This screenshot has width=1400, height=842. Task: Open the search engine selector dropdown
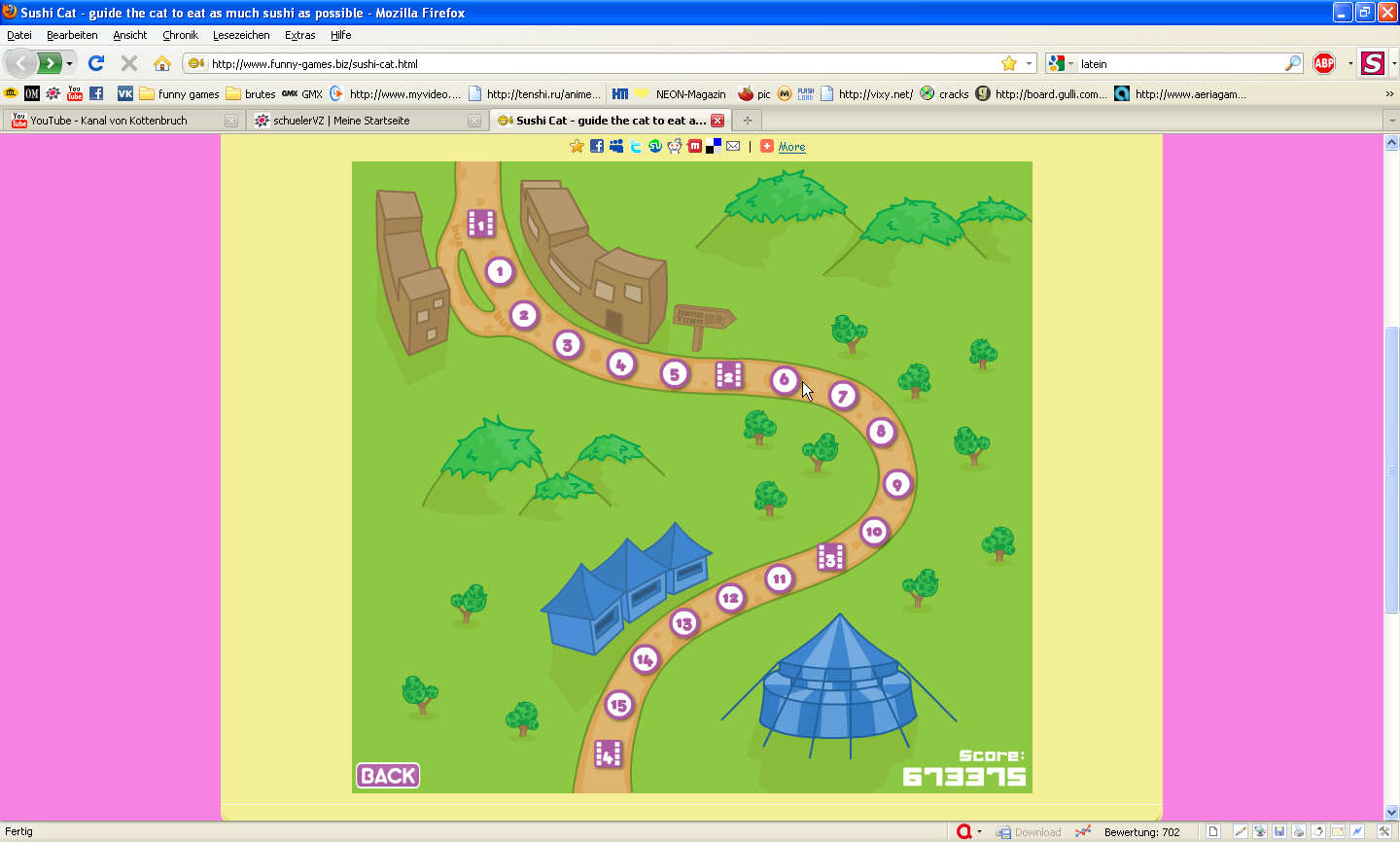coord(1062,63)
